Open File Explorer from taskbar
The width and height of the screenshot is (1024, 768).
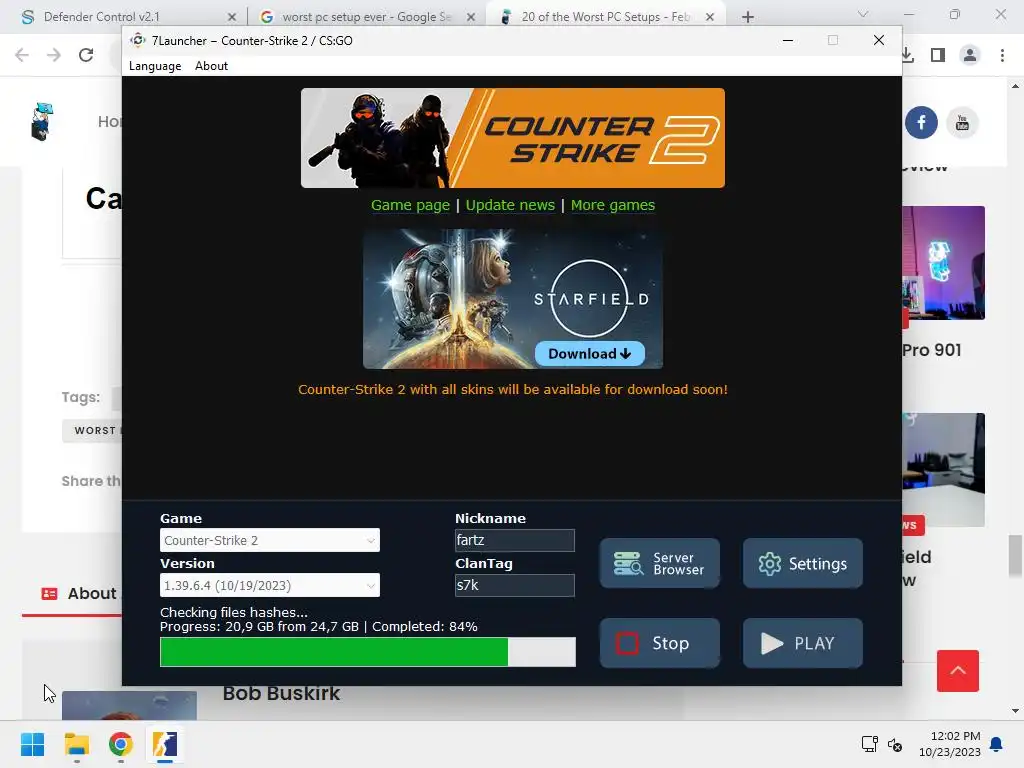[x=76, y=744]
